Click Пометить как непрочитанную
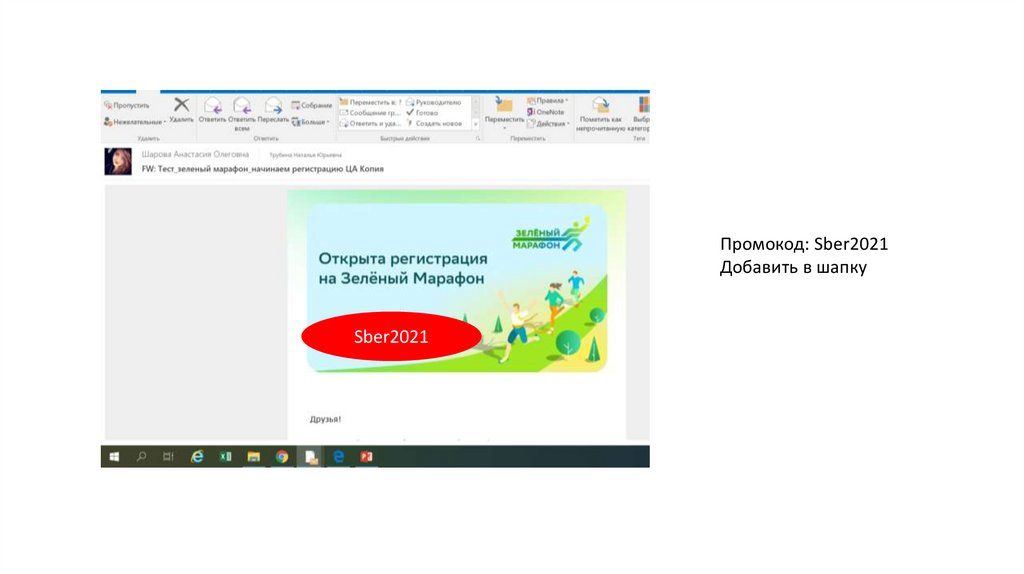This screenshot has width=1024, height=574. (600, 114)
